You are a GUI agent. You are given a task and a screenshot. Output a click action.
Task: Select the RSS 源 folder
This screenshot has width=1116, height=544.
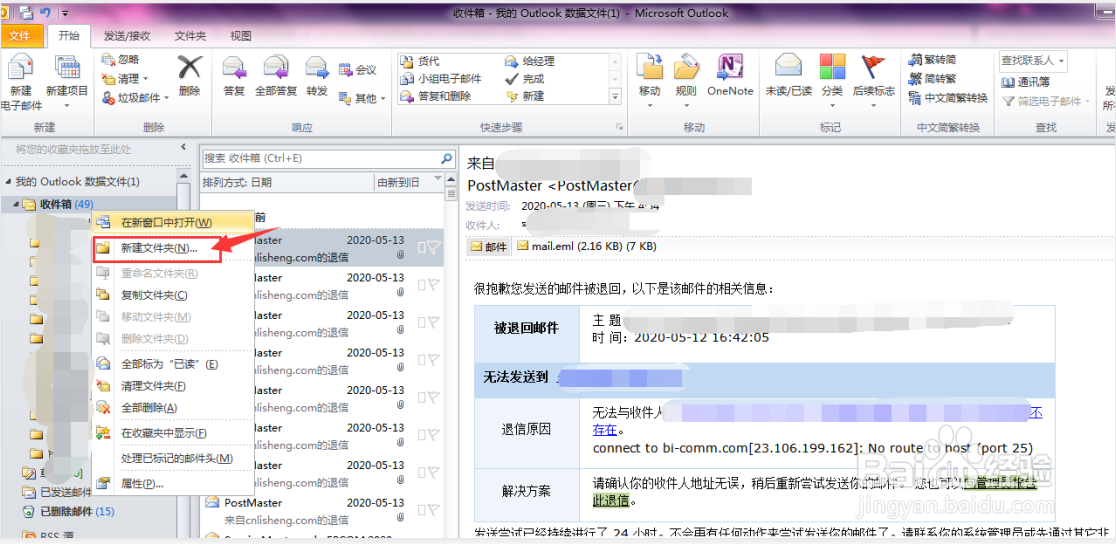point(48,535)
